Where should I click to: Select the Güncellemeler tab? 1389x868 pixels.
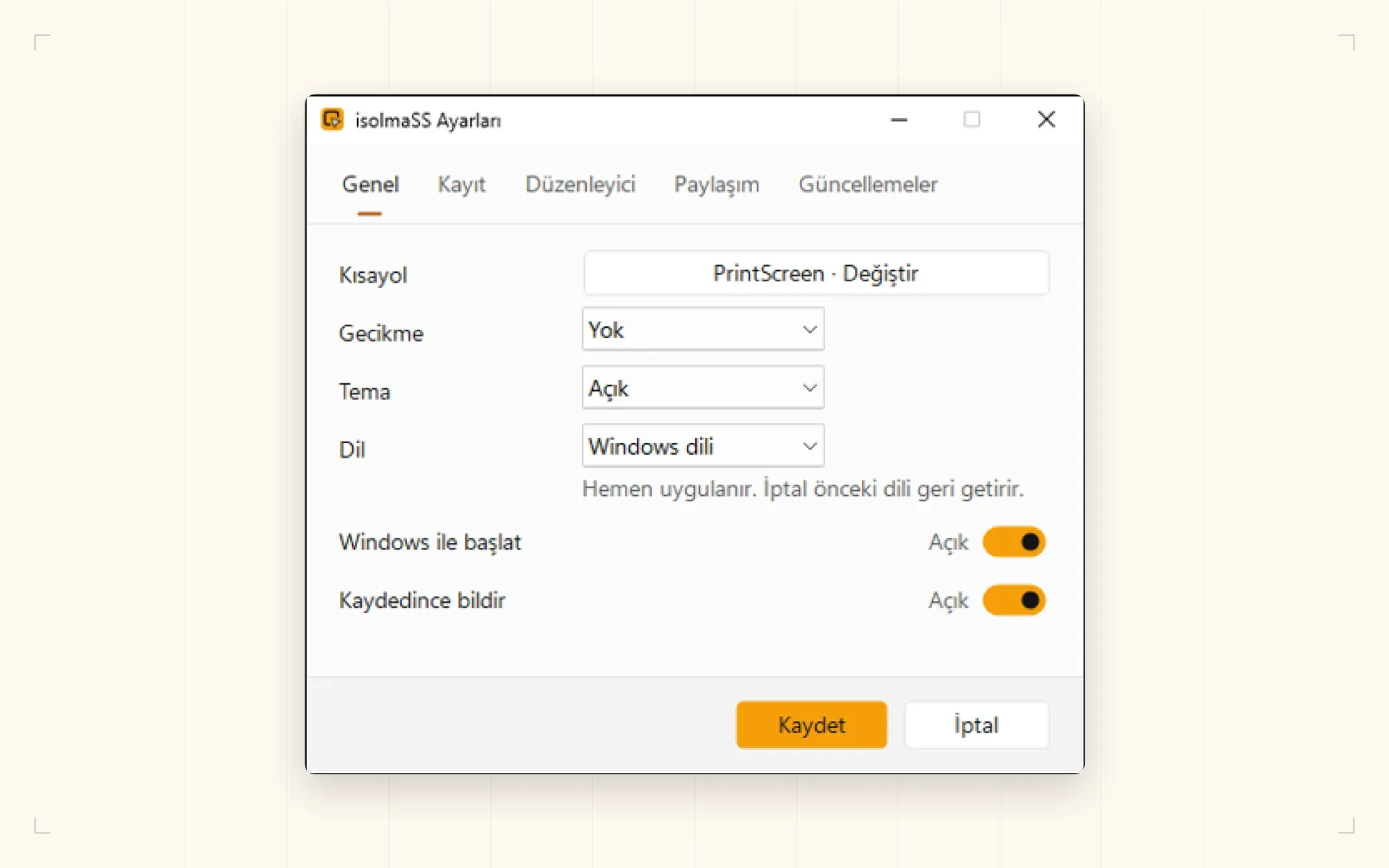[x=867, y=185]
